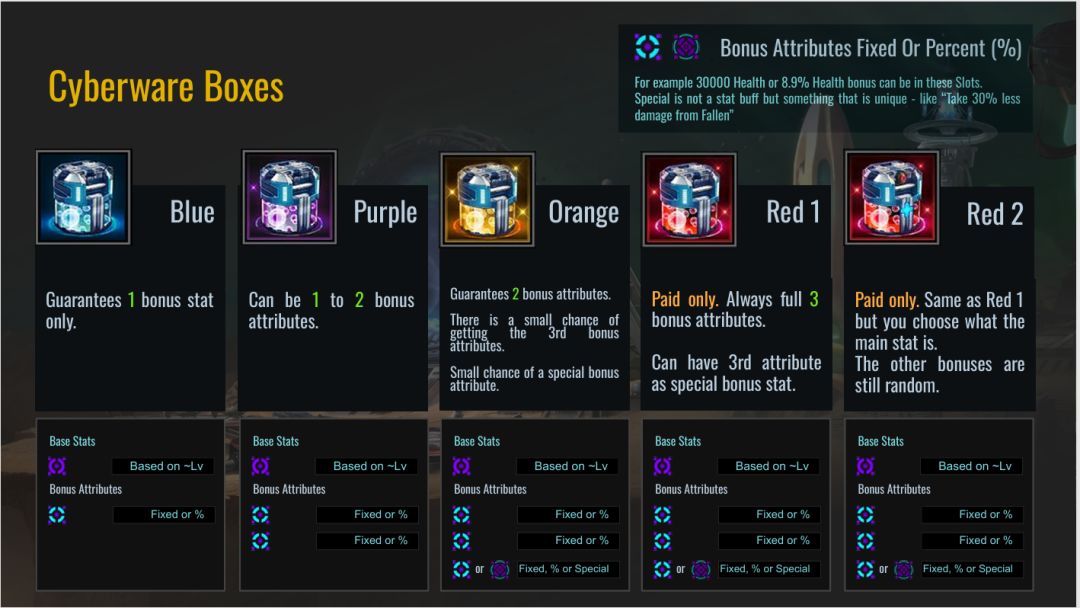
Task: Click the base stat icon in the Red 2 panel
Action: tap(866, 466)
